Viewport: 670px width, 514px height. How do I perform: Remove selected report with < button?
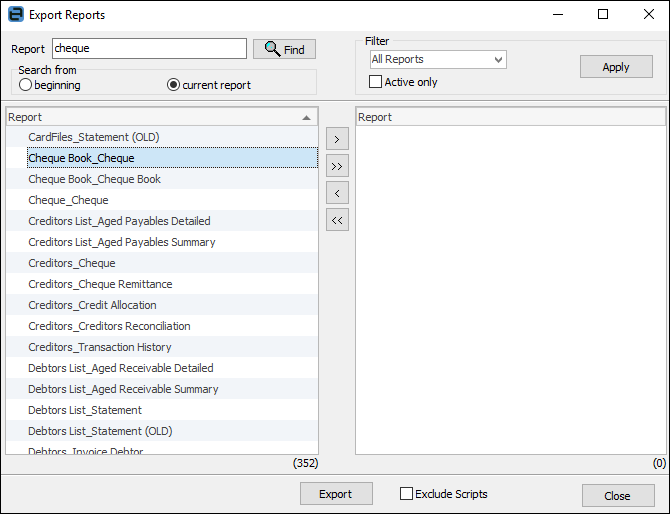click(x=337, y=193)
